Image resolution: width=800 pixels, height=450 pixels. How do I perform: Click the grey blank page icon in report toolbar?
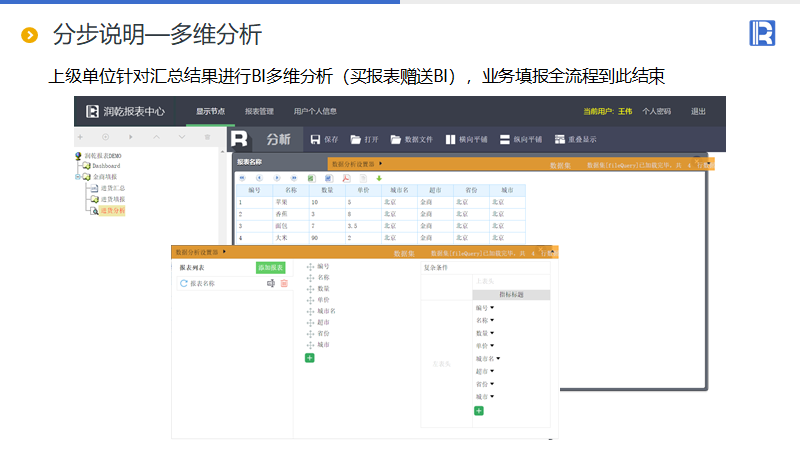click(x=363, y=178)
